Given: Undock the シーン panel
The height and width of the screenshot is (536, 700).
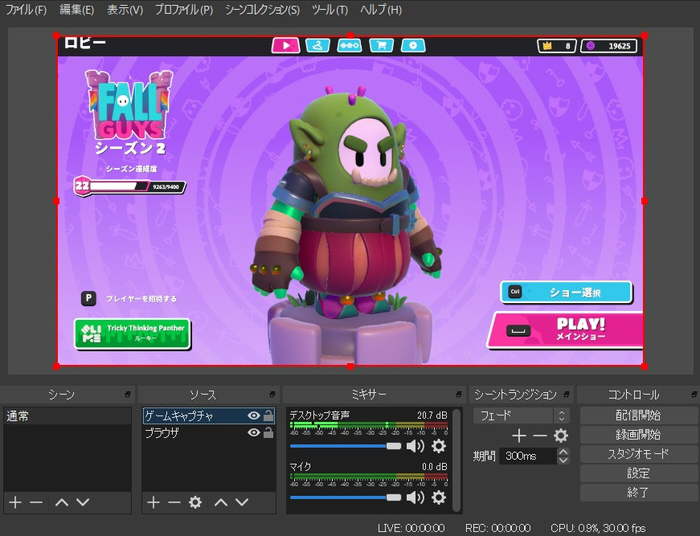Looking at the screenshot, I should point(128,395).
